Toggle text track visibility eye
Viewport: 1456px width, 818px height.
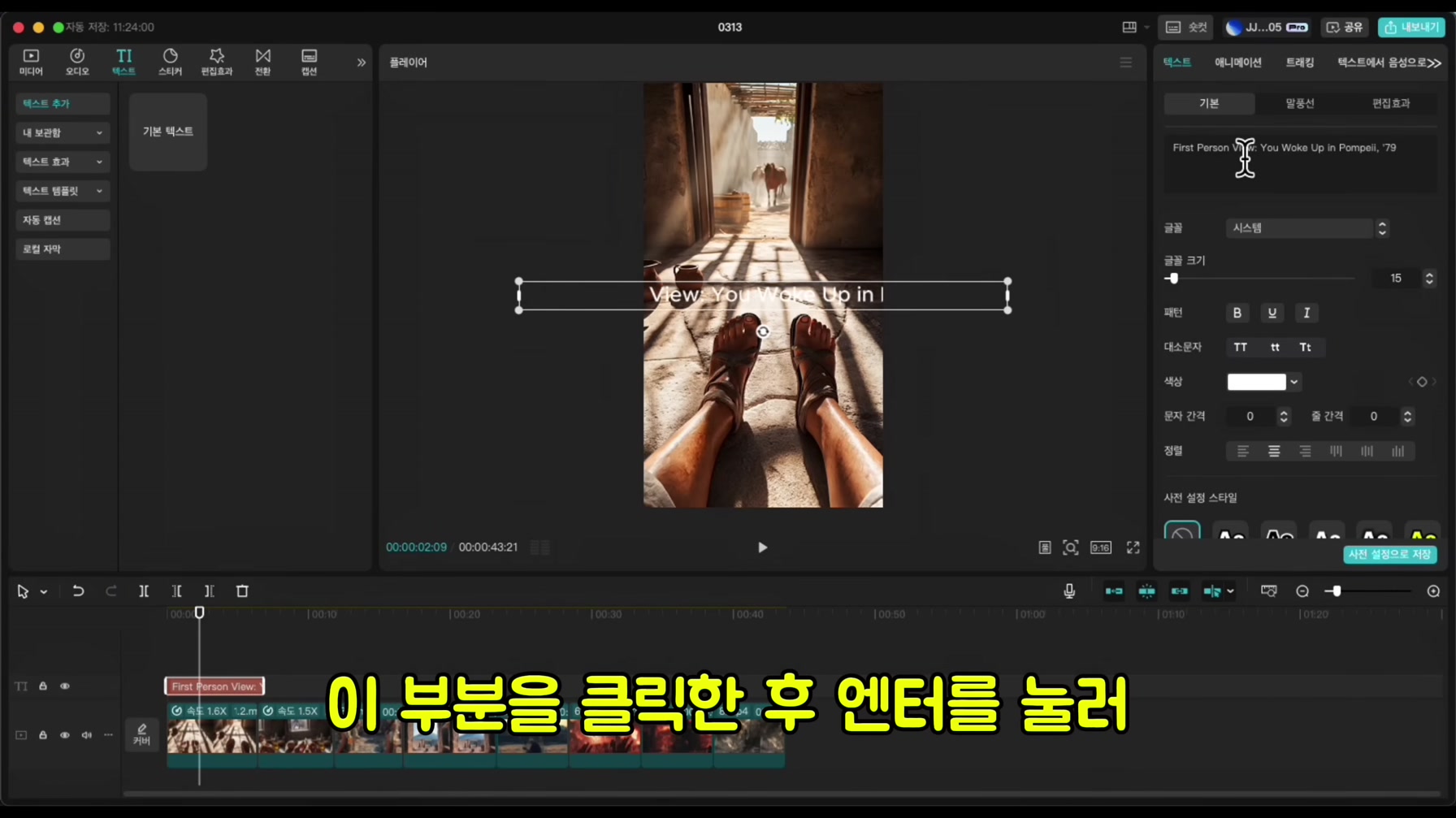coord(65,686)
